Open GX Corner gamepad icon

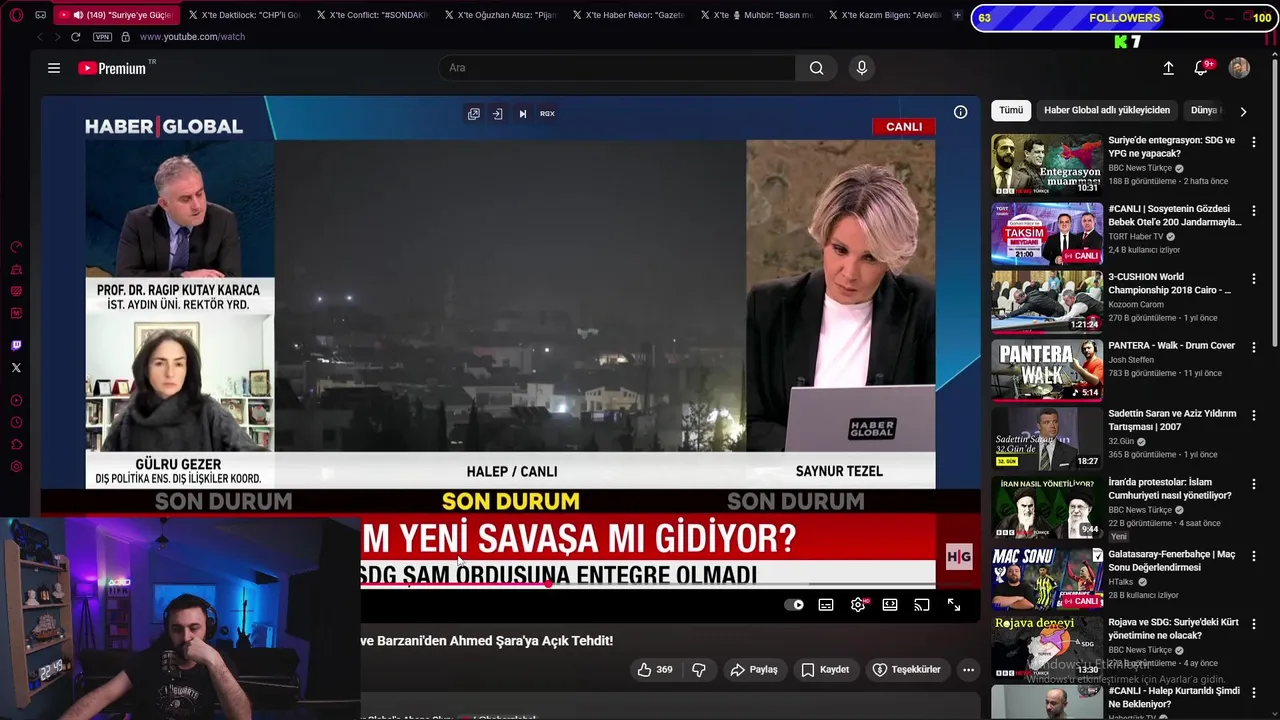(x=40, y=15)
